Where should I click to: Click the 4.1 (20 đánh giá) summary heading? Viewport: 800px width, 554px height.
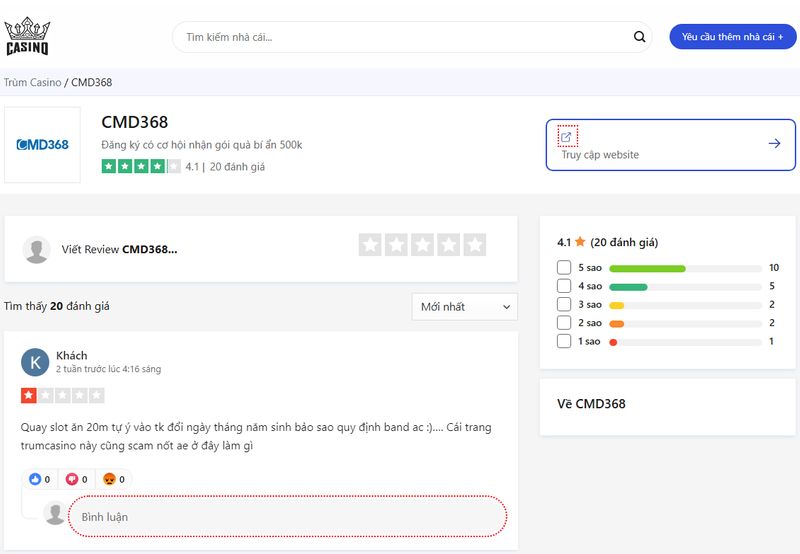pyautogui.click(x=608, y=242)
